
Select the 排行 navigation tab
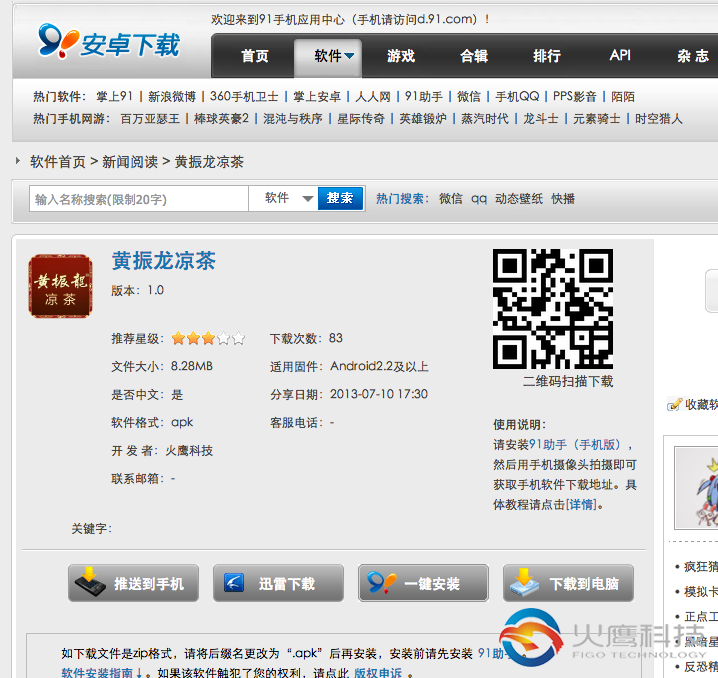pyautogui.click(x=547, y=57)
